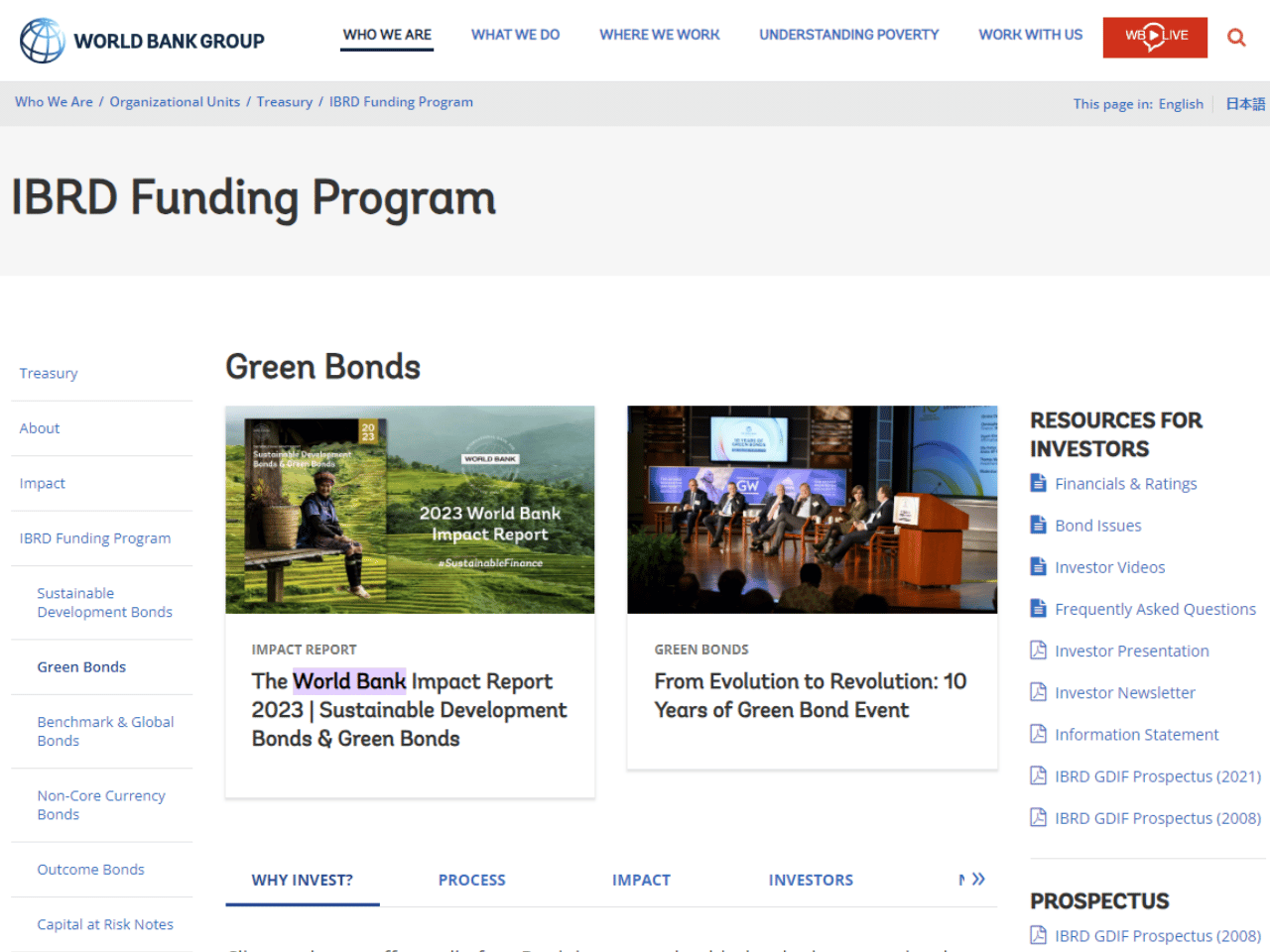Open the Information Statement link
Screen dimensions: 1270x952
(1137, 734)
